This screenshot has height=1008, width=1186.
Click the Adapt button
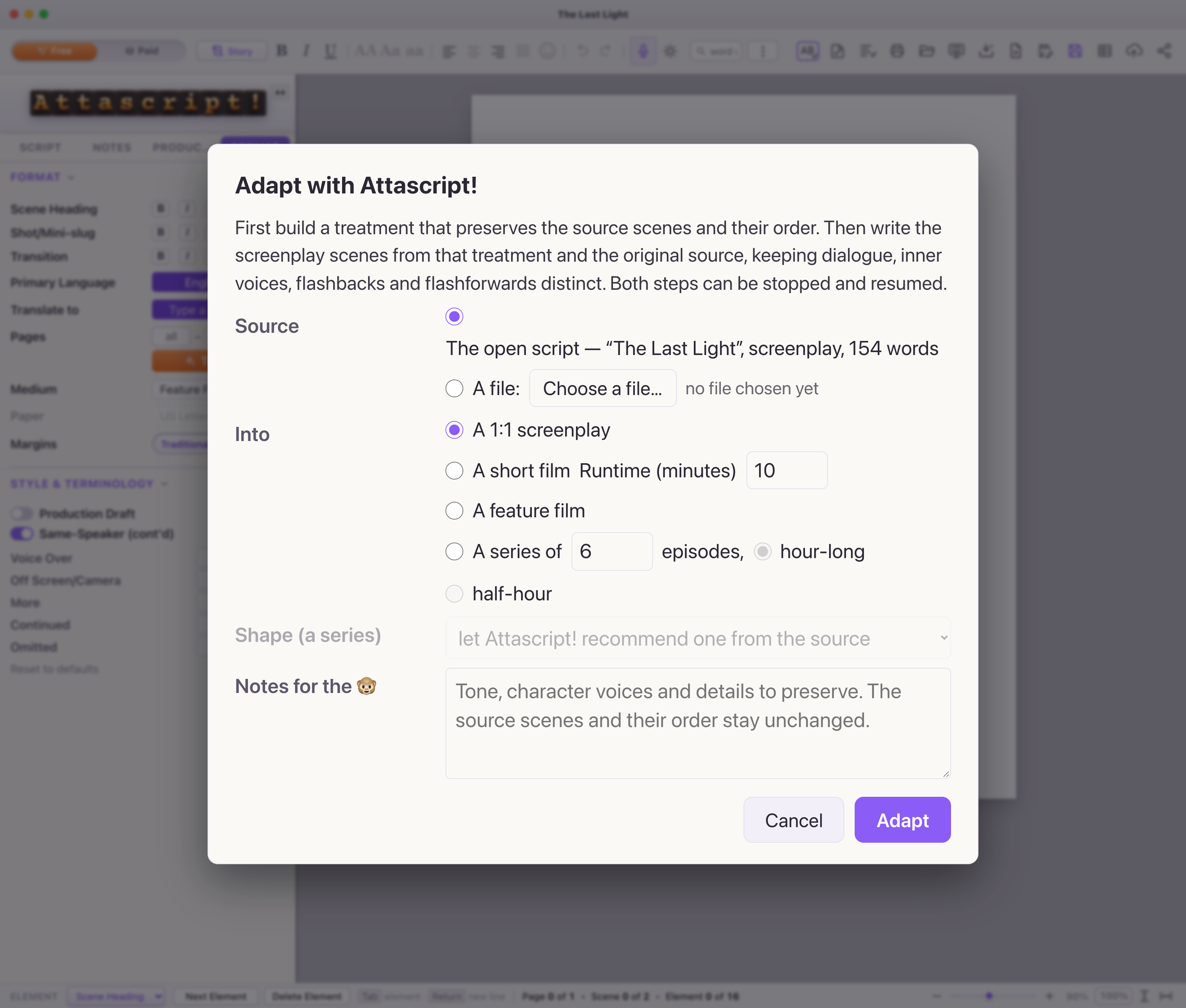[x=902, y=820]
